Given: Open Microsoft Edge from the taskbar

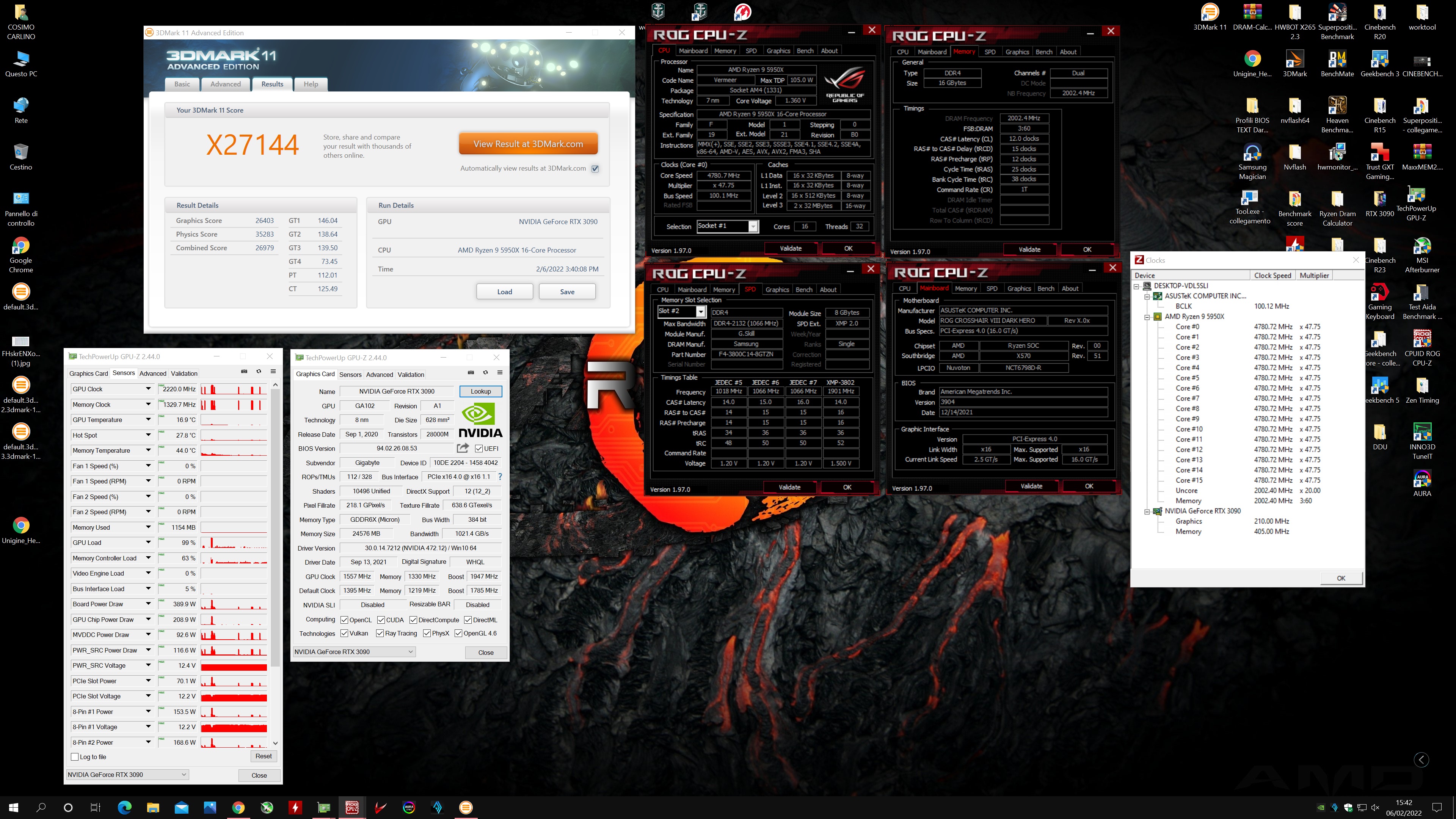Looking at the screenshot, I should coord(124,807).
